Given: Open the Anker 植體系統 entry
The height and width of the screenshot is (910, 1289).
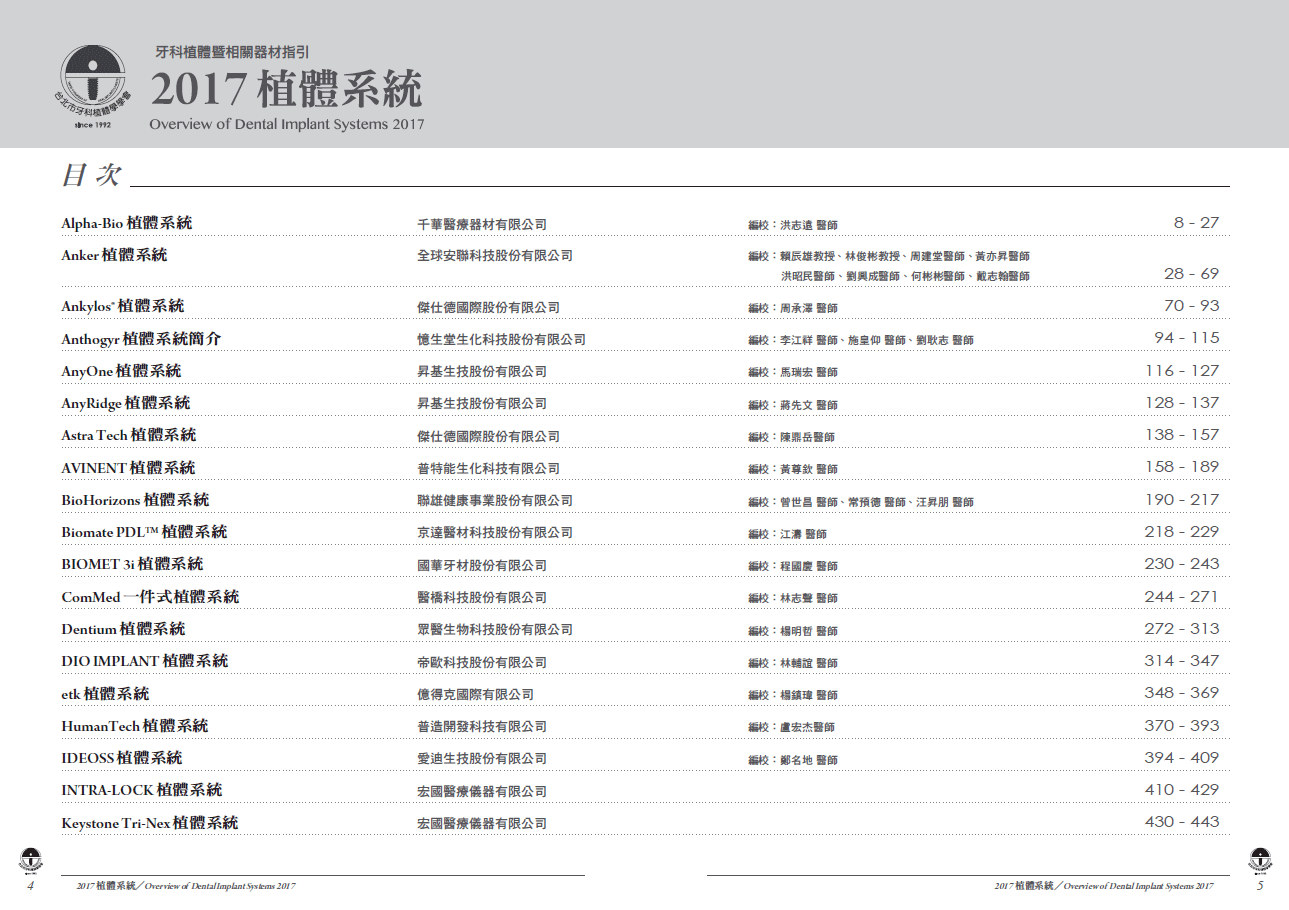Looking at the screenshot, I should coord(114,255).
